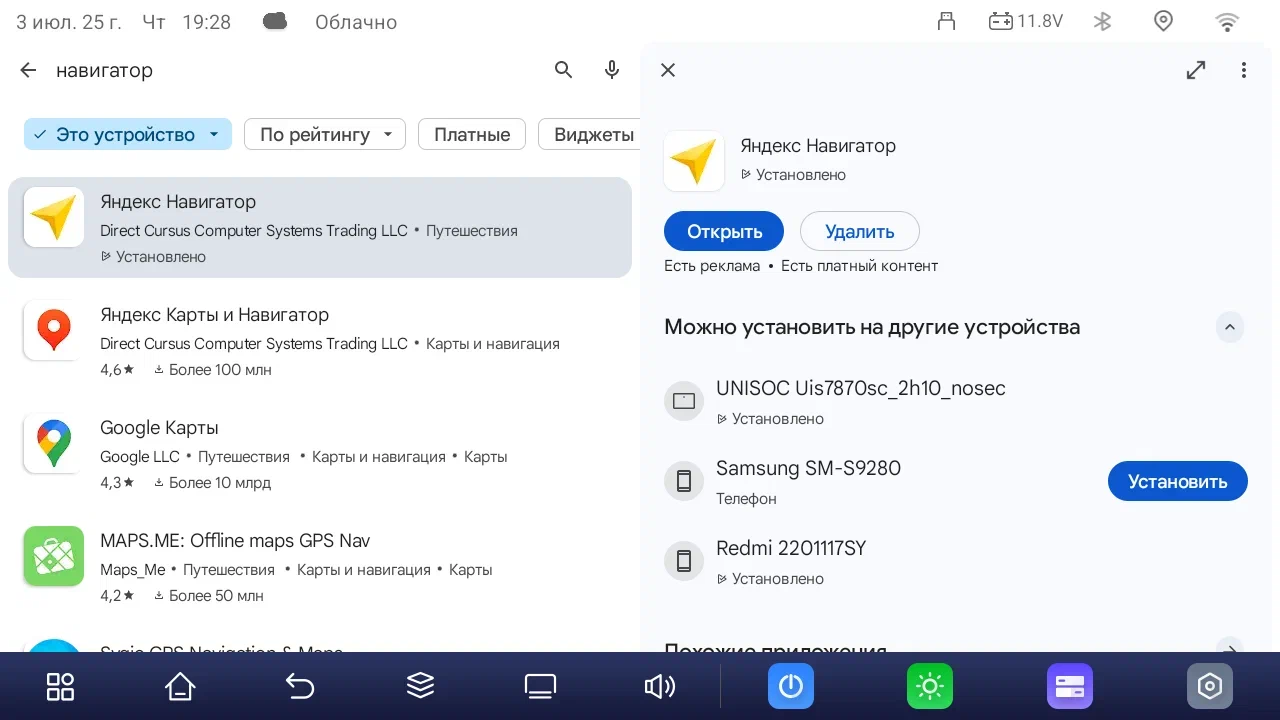Tap the Wi-Fi status icon
The width and height of the screenshot is (1280, 720).
[1227, 21]
